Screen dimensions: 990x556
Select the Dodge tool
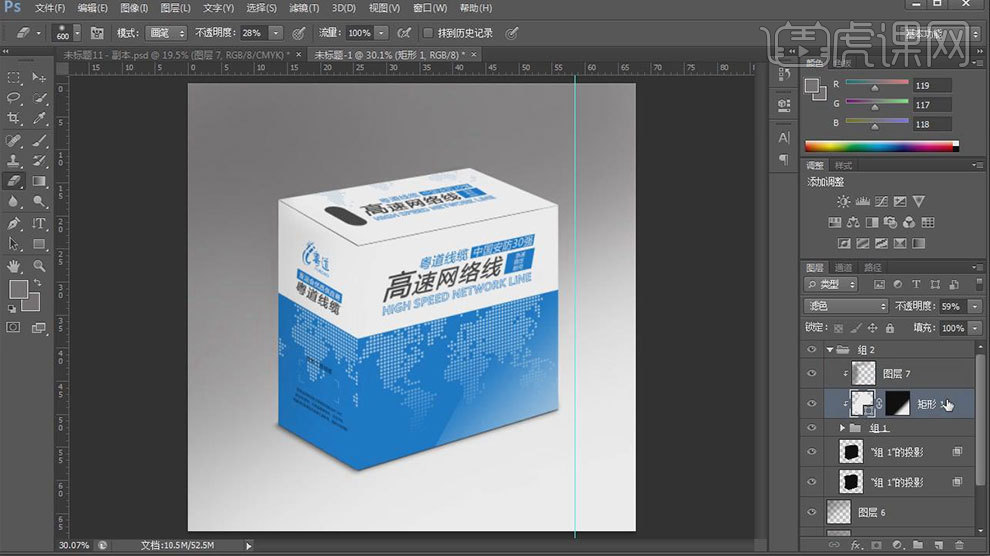coord(39,202)
